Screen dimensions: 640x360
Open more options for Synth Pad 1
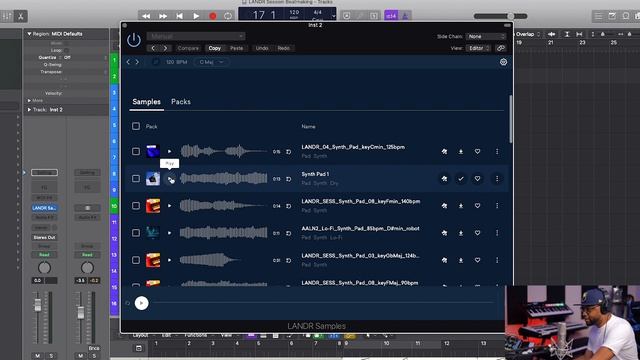[497, 178]
